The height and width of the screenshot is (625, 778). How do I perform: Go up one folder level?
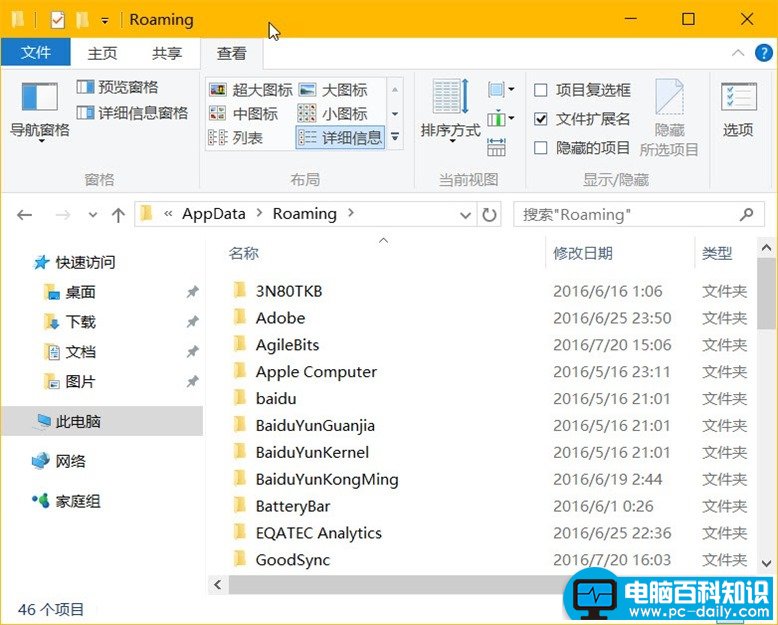[x=118, y=215]
